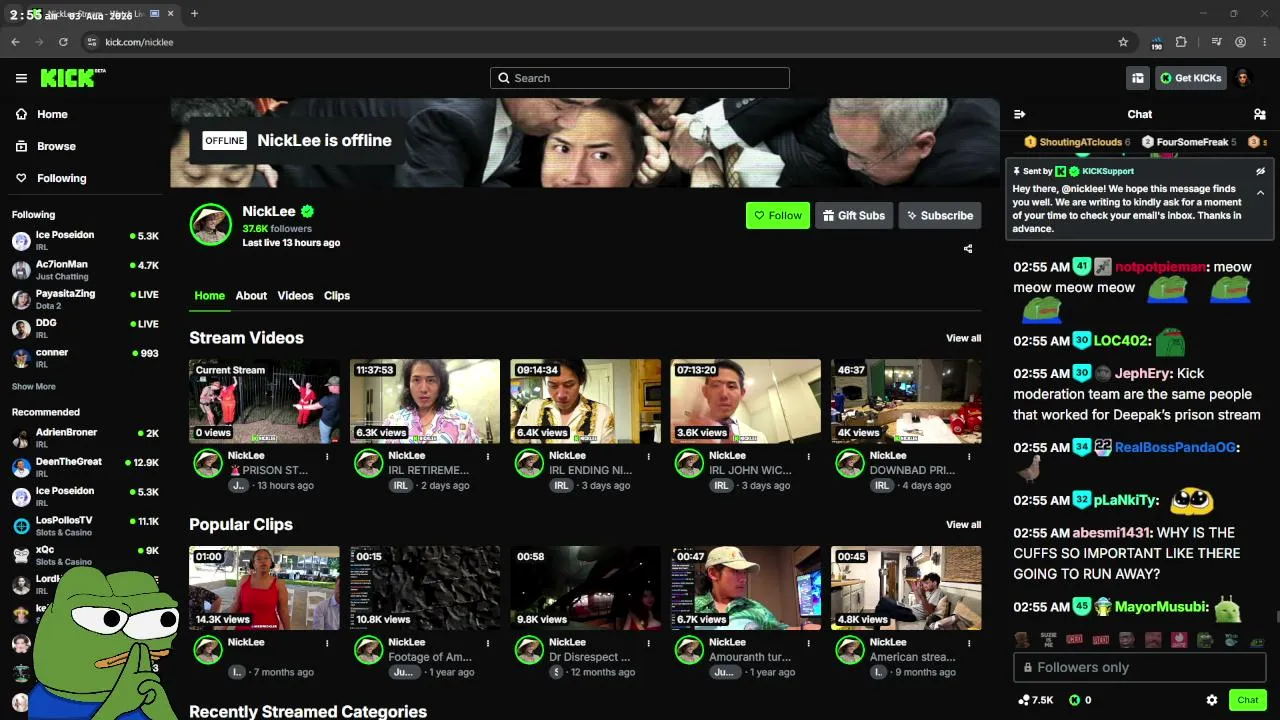This screenshot has width=1280, height=720.
Task: Subscribe to NickLee
Action: coord(940,215)
